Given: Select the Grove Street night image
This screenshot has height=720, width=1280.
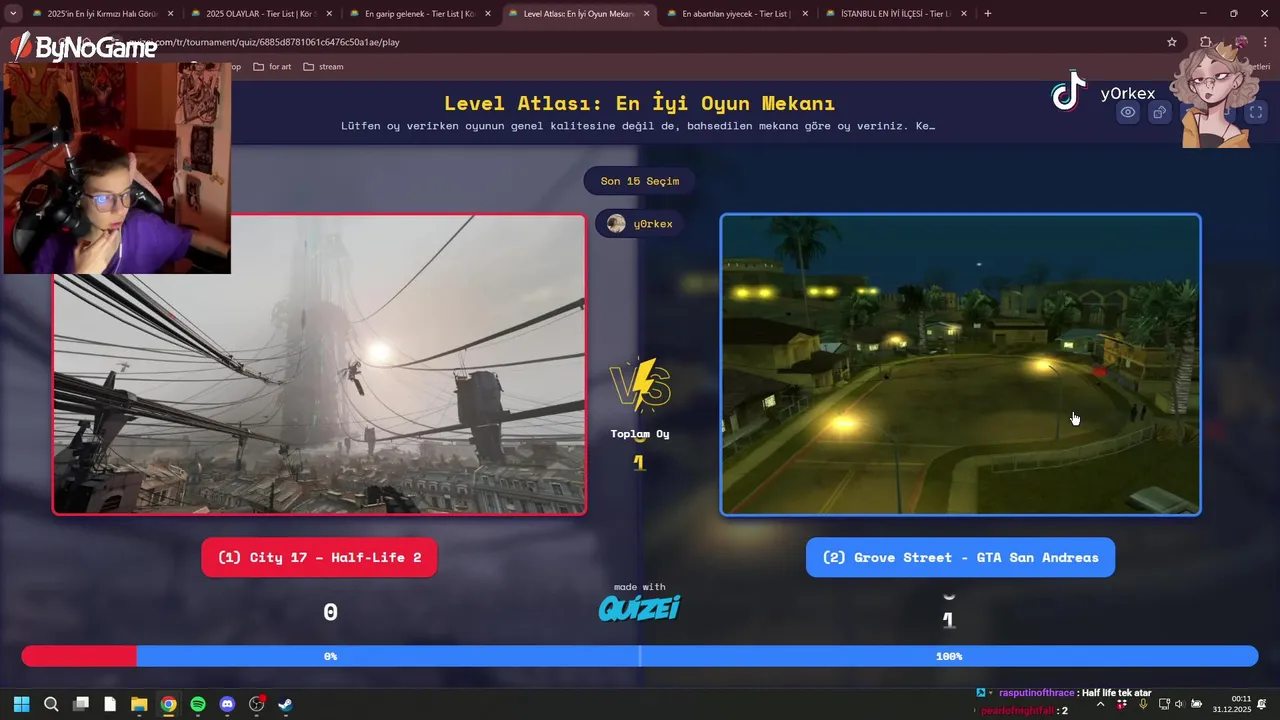Looking at the screenshot, I should (x=960, y=365).
